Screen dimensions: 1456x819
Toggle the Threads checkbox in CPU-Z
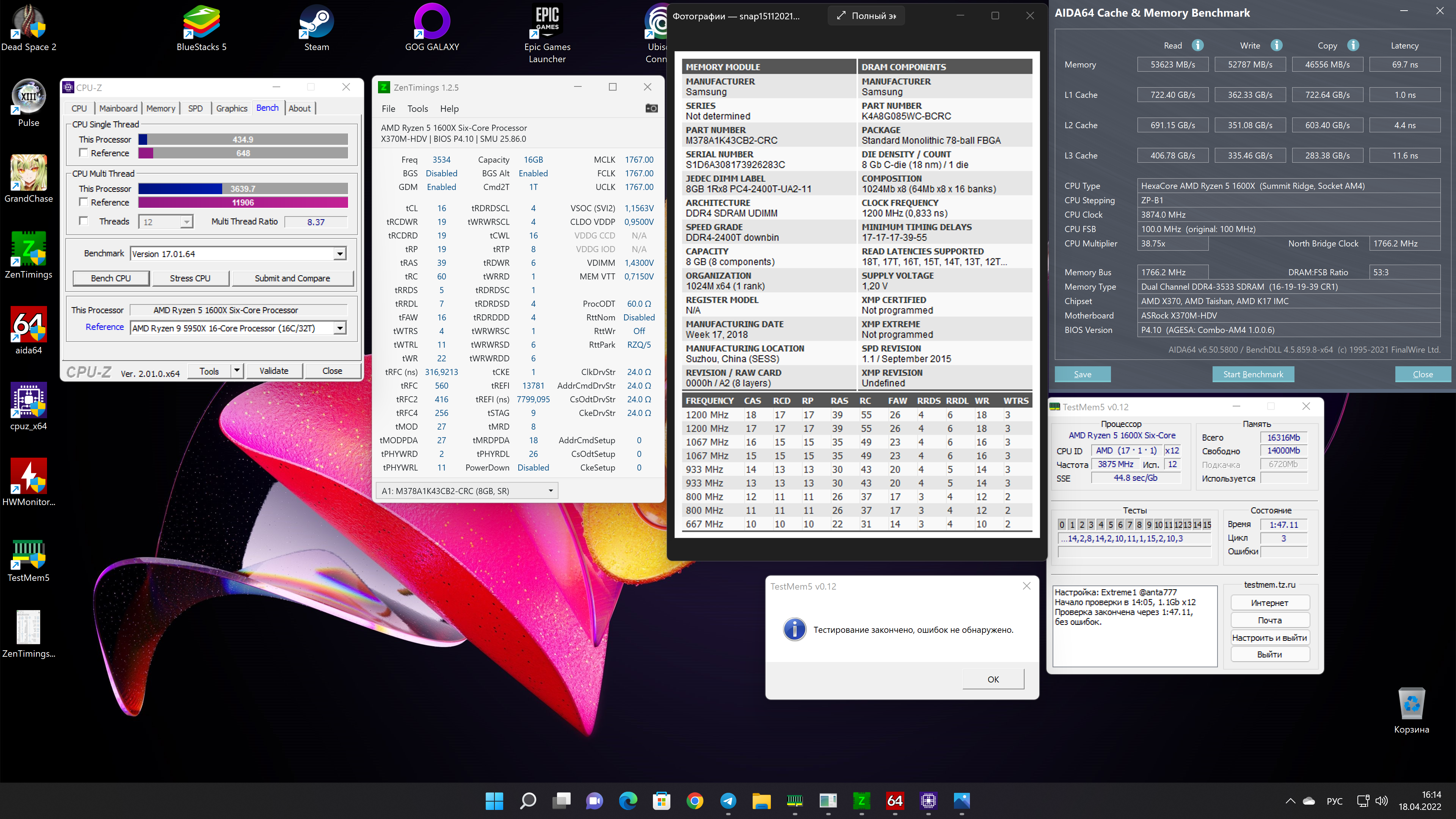[84, 221]
